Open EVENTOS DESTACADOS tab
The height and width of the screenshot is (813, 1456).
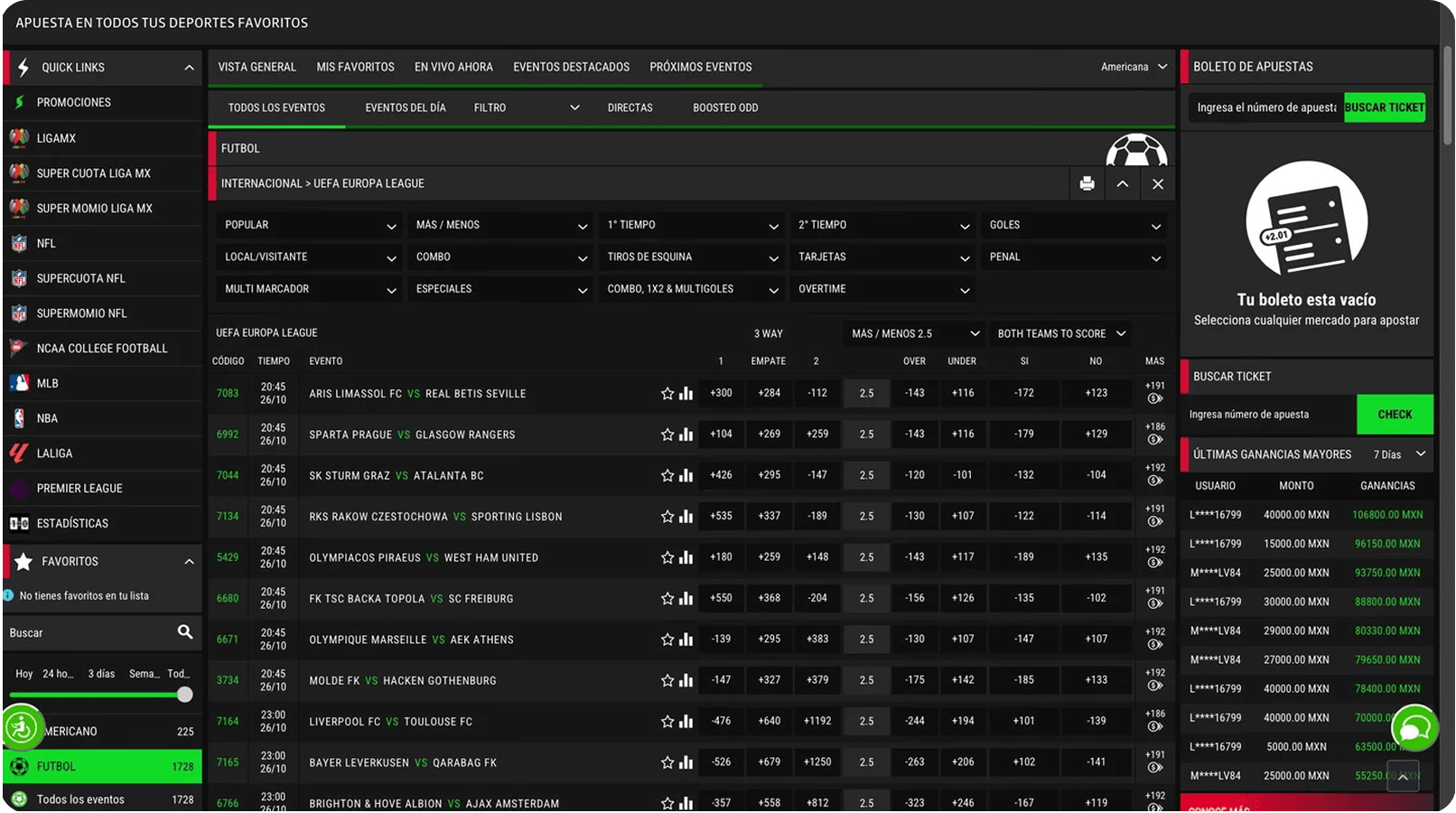[572, 67]
